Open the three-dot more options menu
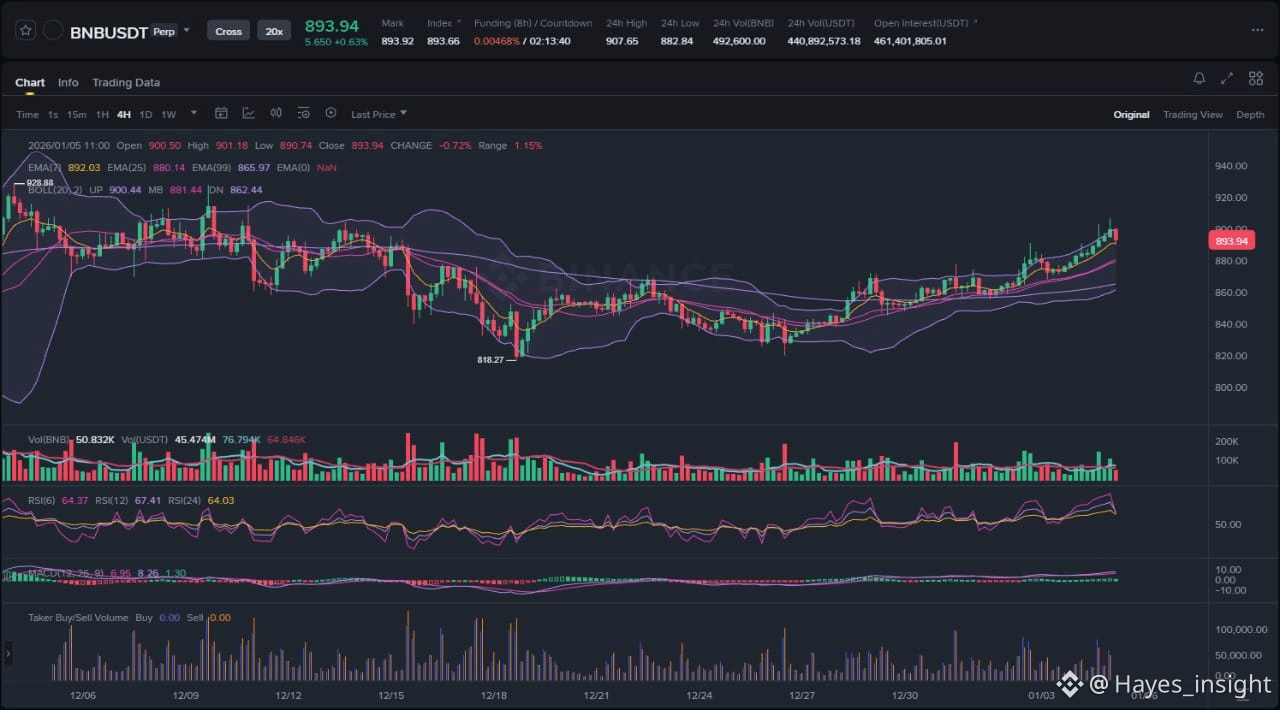The image size is (1280, 710). pyautogui.click(x=1257, y=30)
